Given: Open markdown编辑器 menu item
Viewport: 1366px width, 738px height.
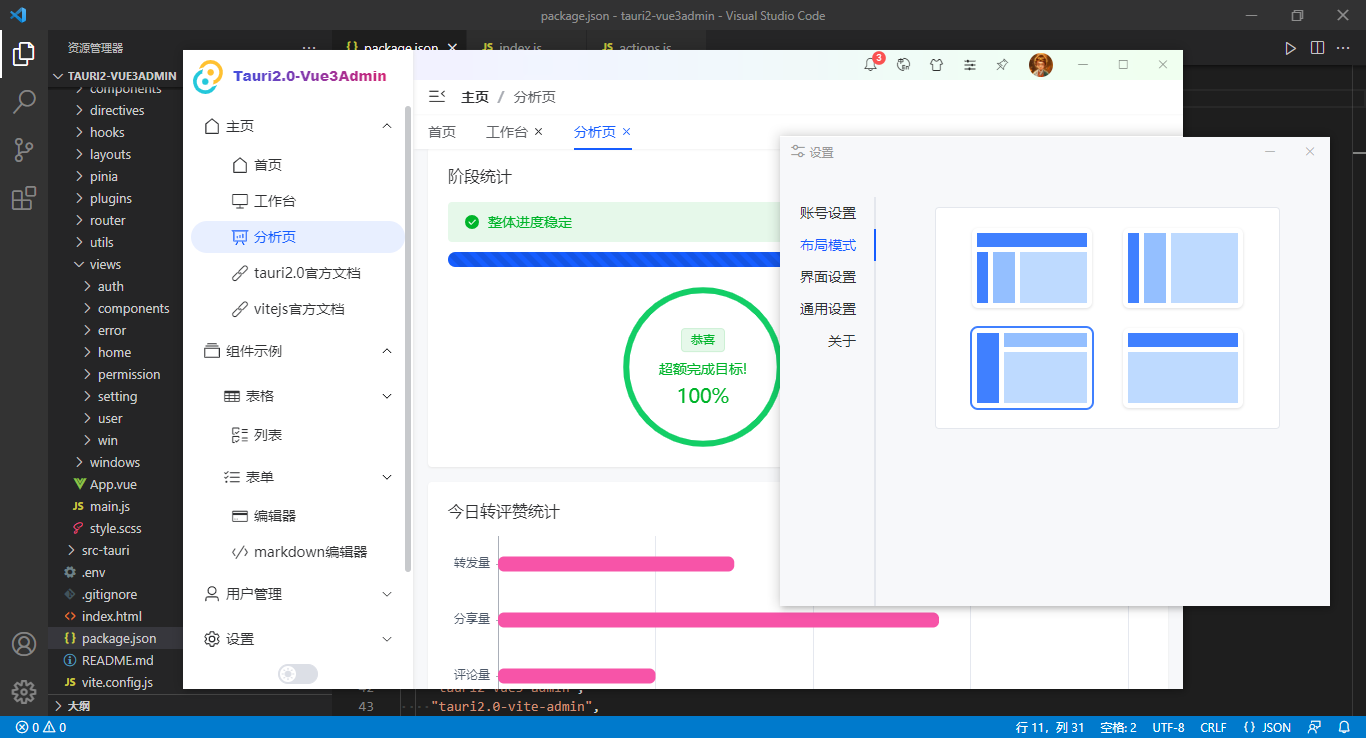Looking at the screenshot, I should 298,552.
